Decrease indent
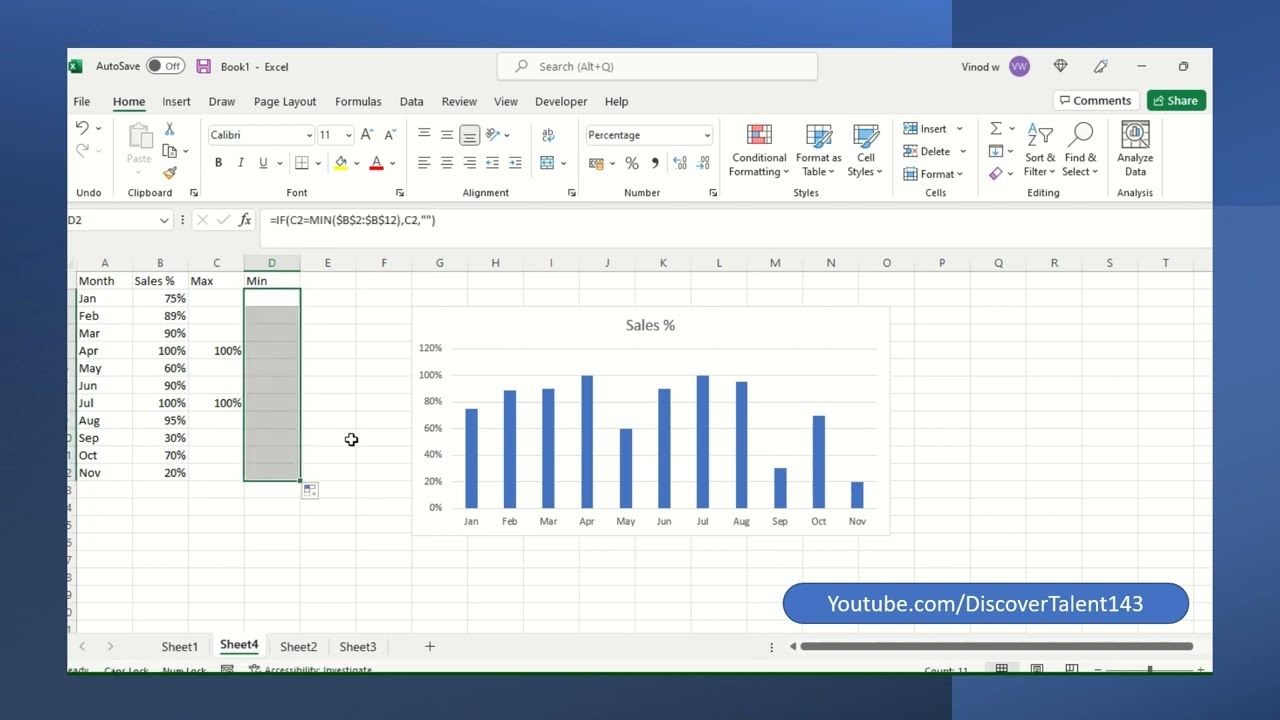Image resolution: width=1280 pixels, height=720 pixels. [x=492, y=163]
